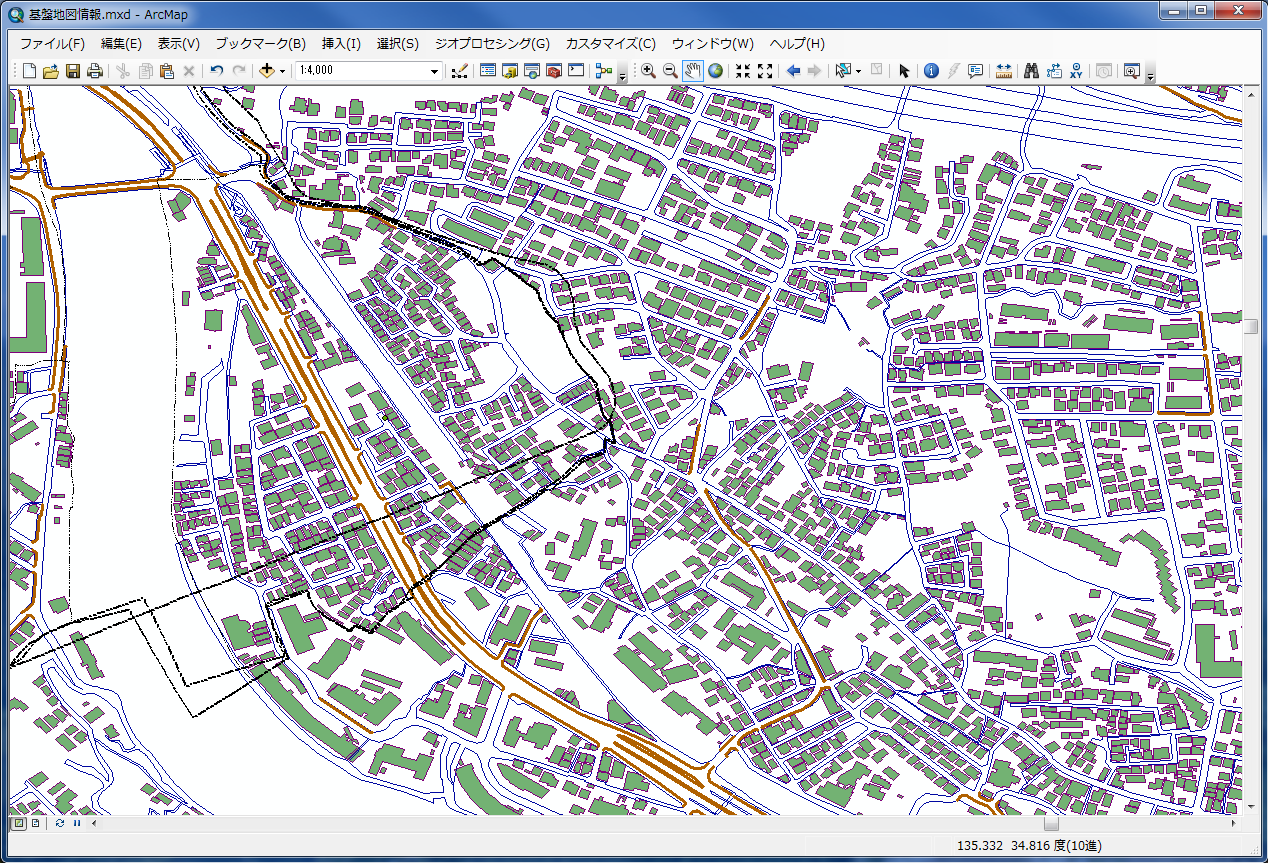Go back to previous extent
The height and width of the screenshot is (863, 1268).
793,71
